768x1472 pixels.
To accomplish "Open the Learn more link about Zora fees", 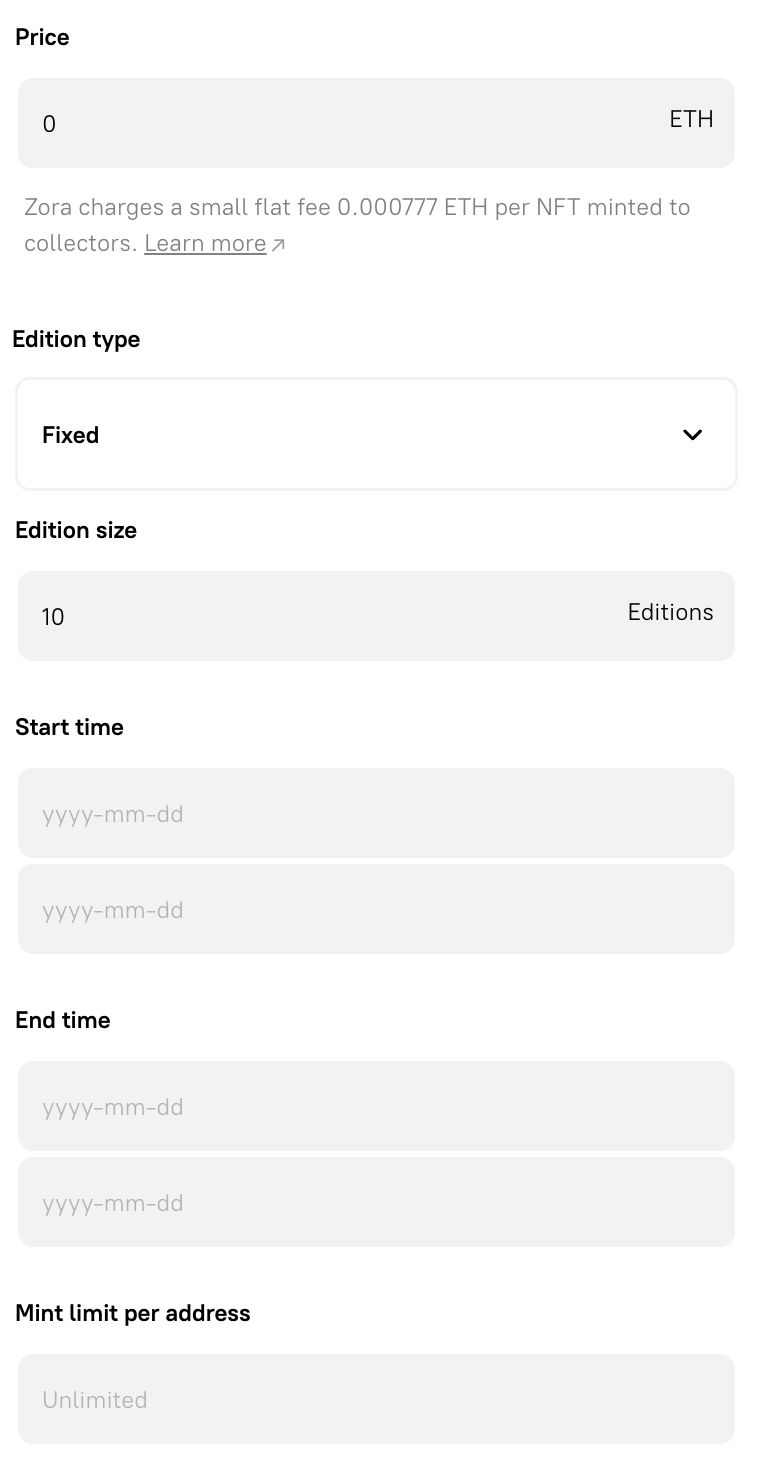I will tap(204, 243).
